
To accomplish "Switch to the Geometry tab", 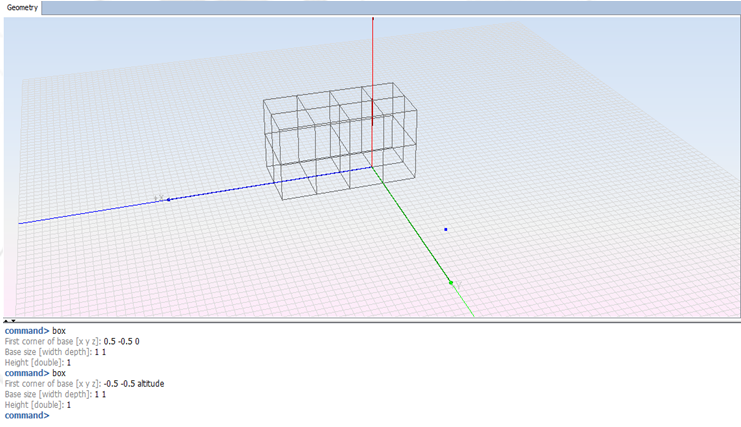I will [x=22, y=8].
